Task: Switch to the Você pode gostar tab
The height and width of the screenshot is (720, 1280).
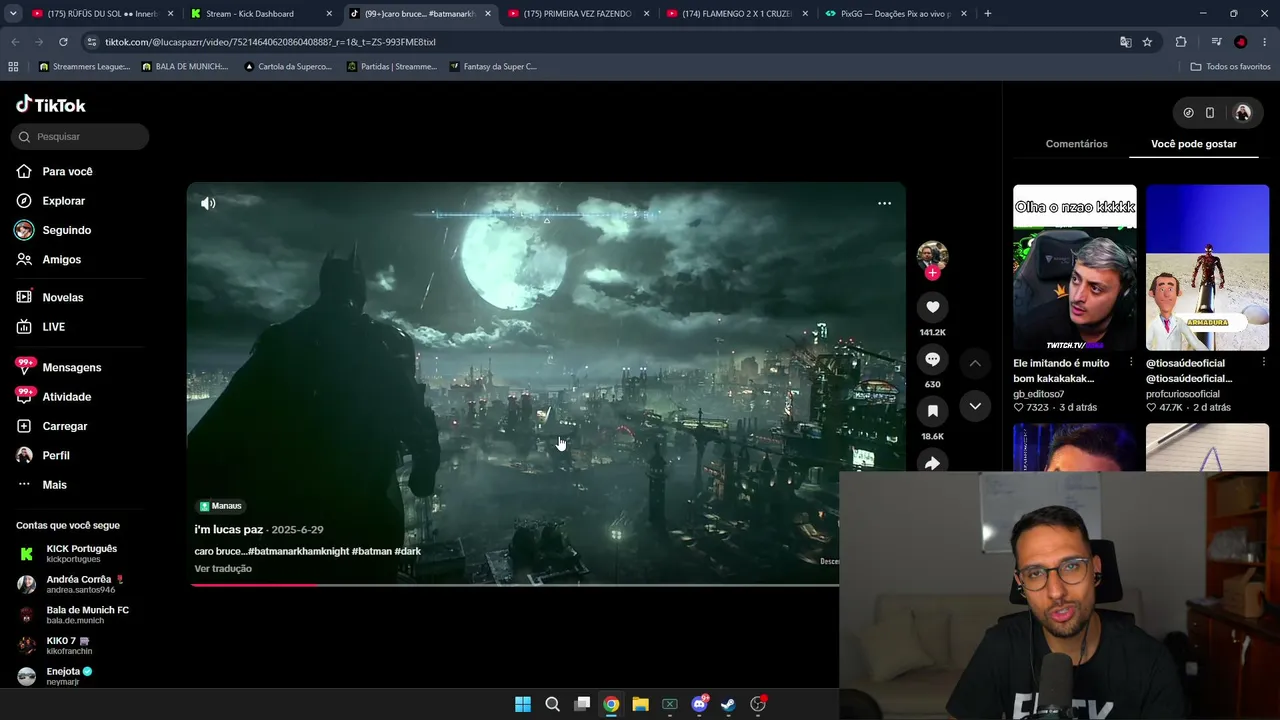Action: click(1194, 144)
